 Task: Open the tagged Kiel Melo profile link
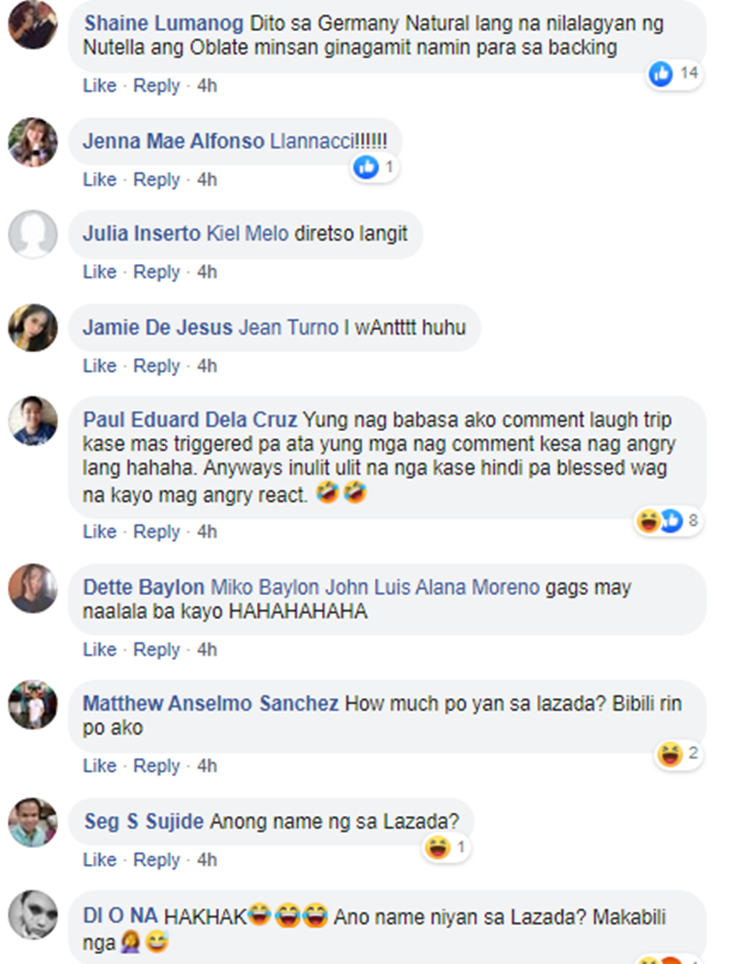[x=247, y=234]
